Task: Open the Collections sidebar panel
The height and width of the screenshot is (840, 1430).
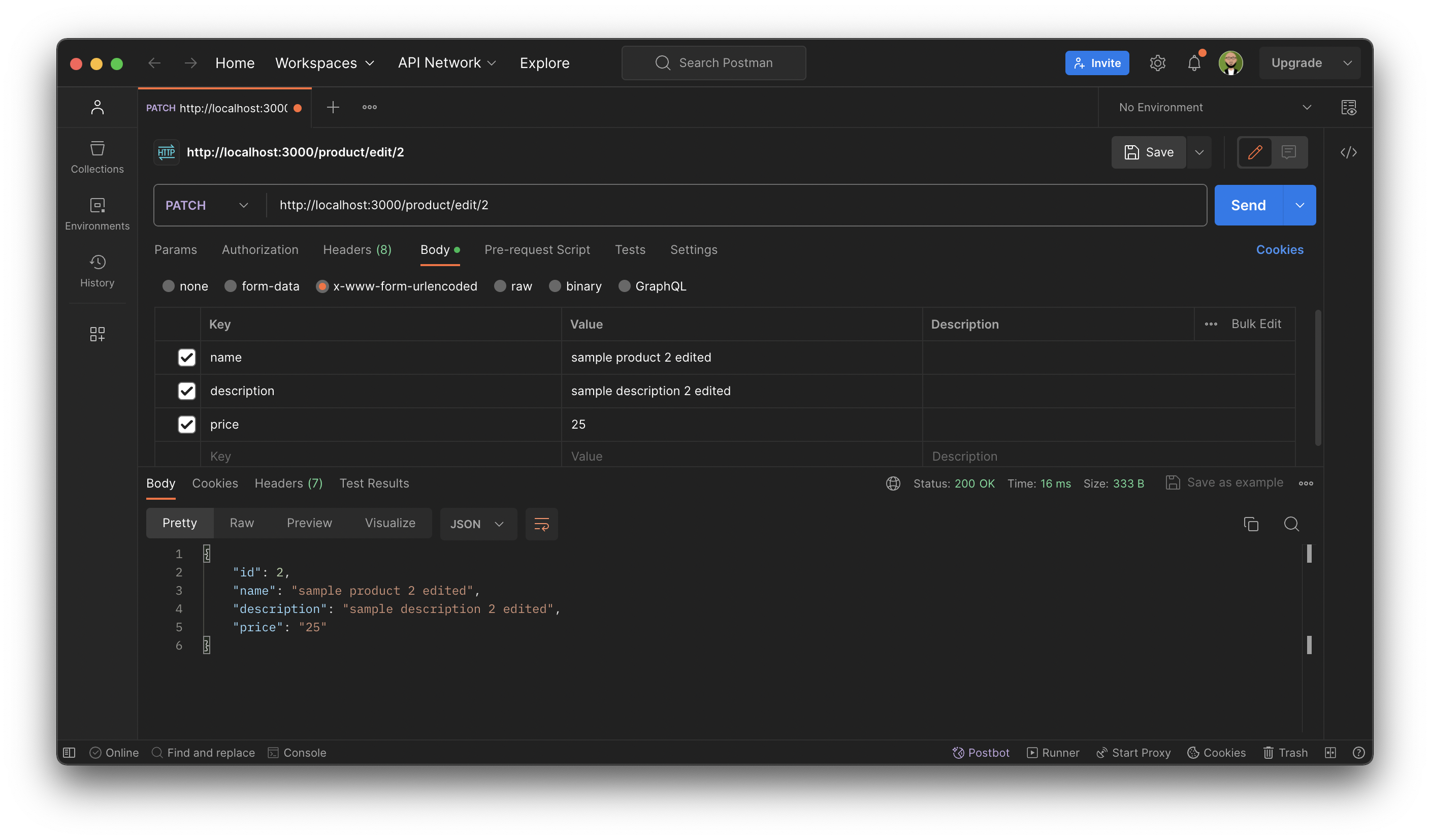Action: [x=97, y=156]
